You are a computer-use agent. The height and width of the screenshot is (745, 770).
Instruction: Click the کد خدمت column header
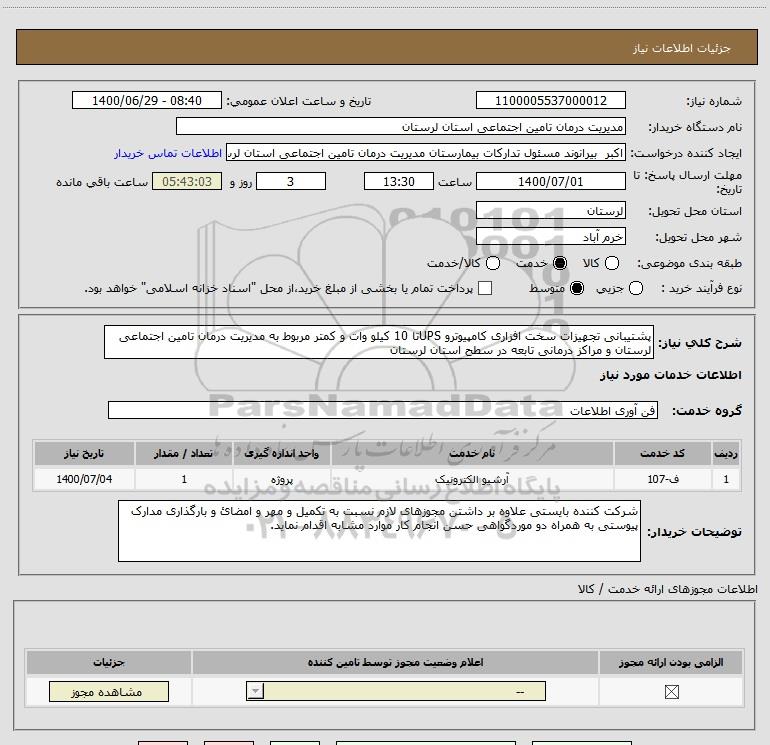(x=662, y=453)
